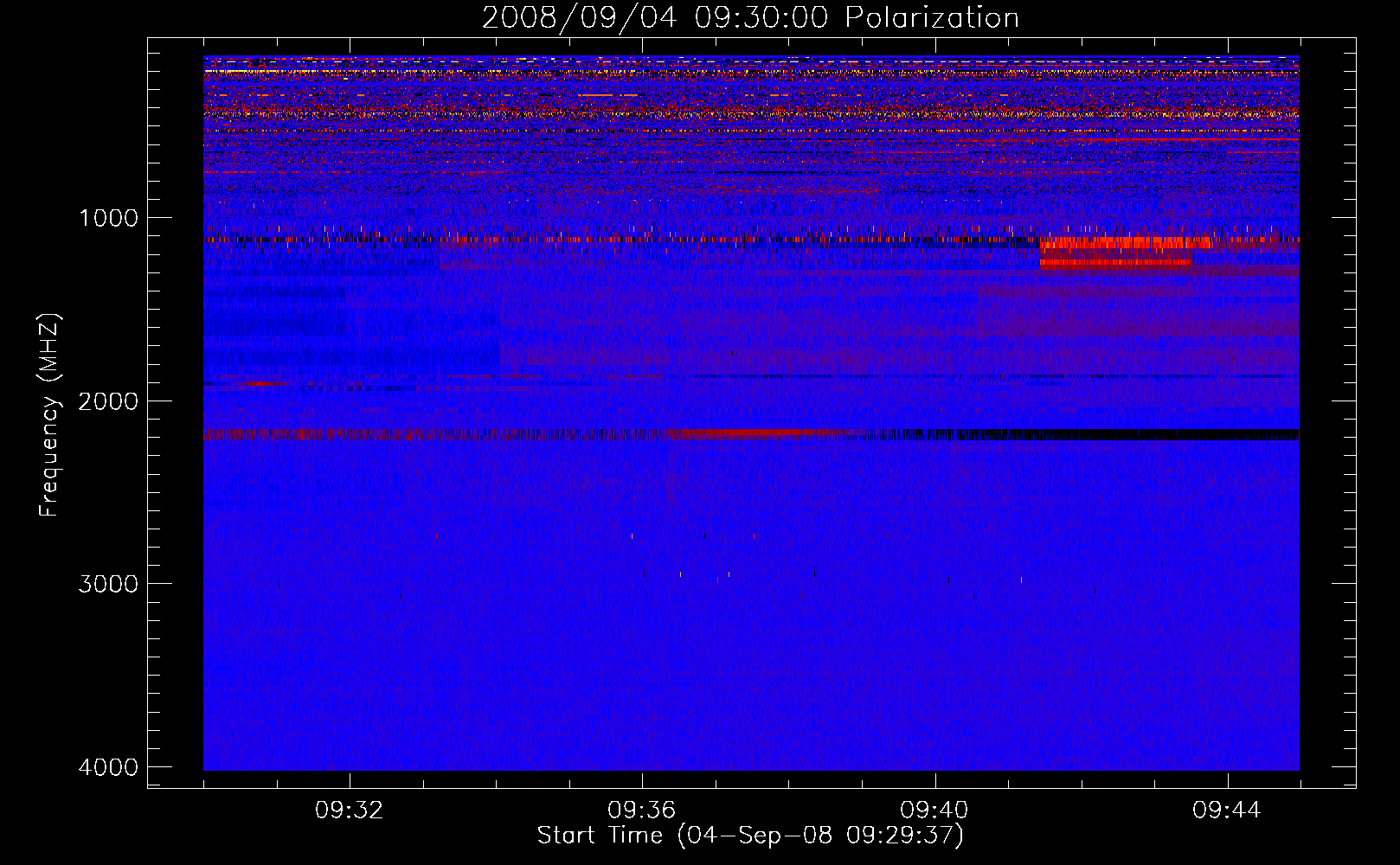Click the '09:36' time axis label

point(641,811)
